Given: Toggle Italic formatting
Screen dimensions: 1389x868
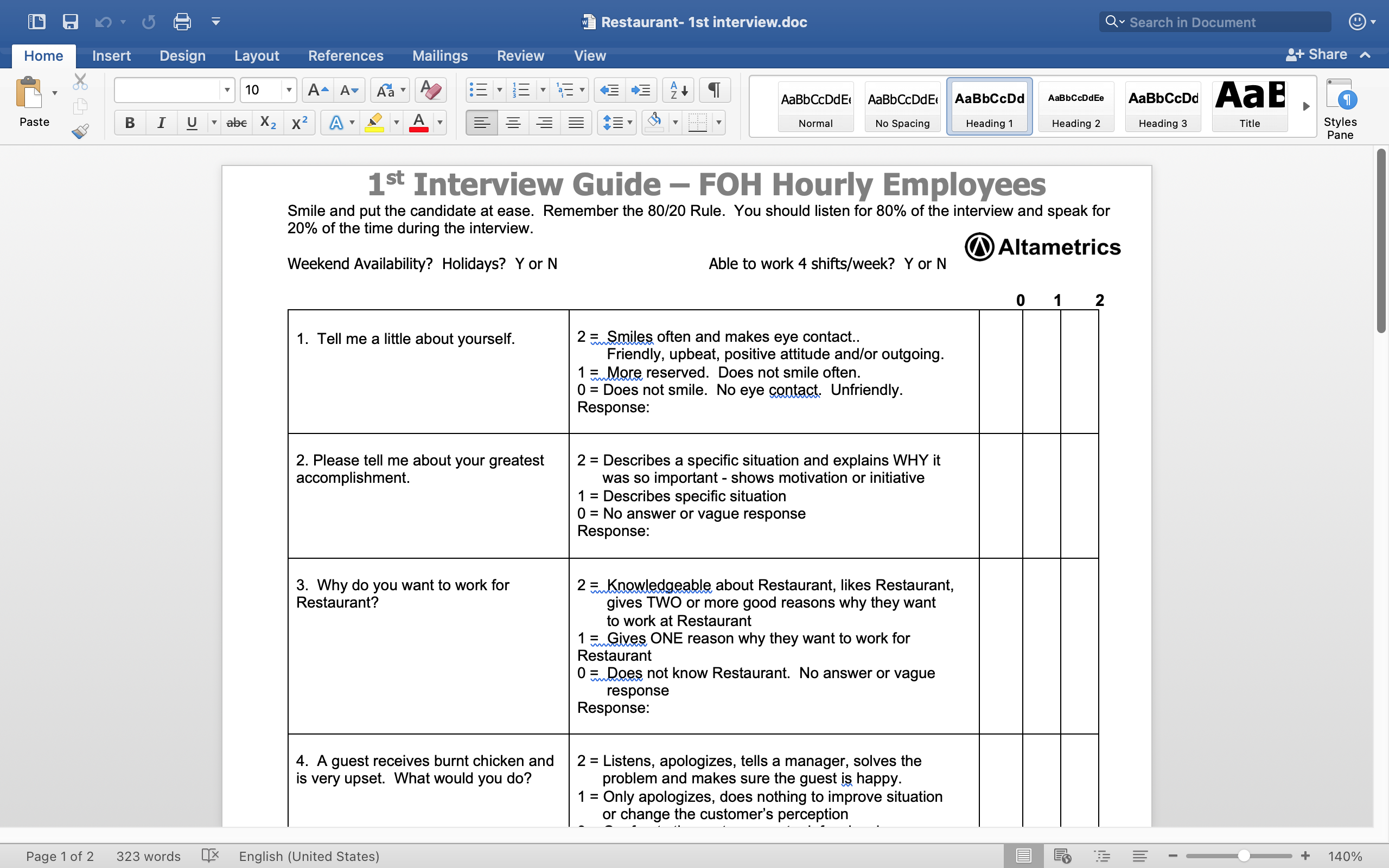Looking at the screenshot, I should pyautogui.click(x=161, y=123).
